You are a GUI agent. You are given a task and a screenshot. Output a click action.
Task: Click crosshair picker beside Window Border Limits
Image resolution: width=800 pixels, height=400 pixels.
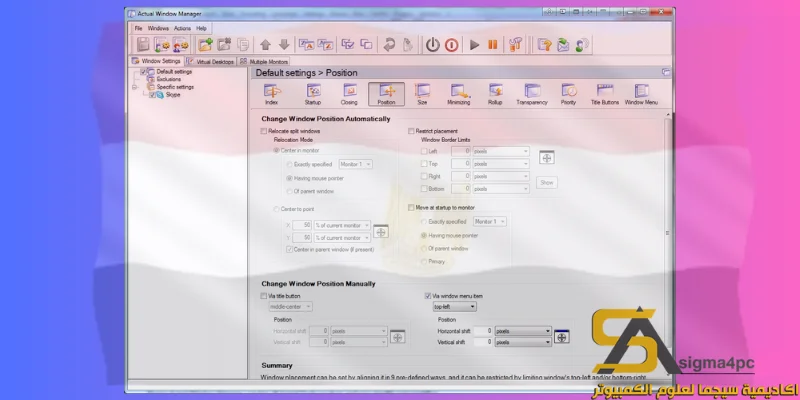click(546, 158)
